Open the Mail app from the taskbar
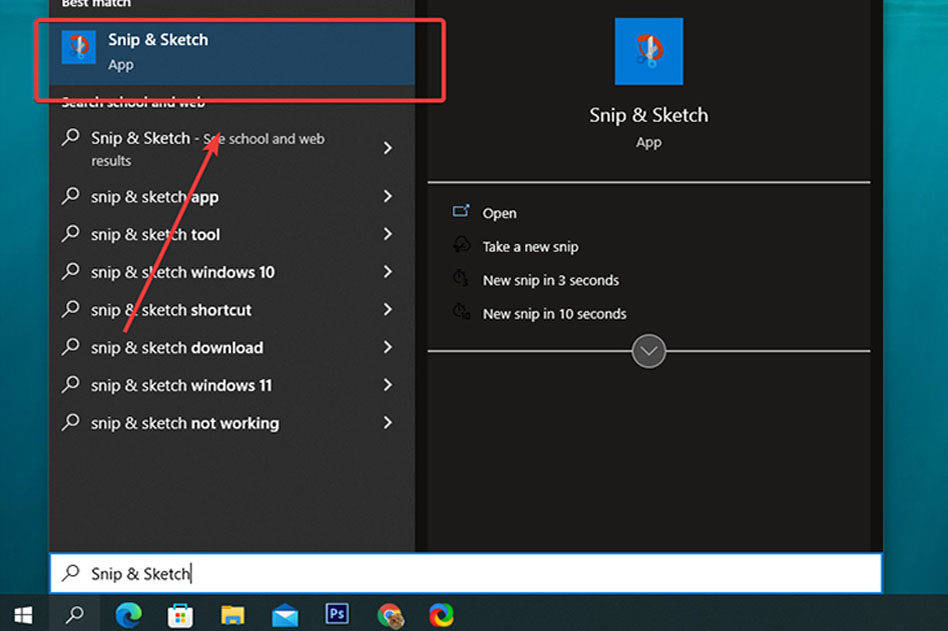The width and height of the screenshot is (948, 631). pyautogui.click(x=285, y=616)
